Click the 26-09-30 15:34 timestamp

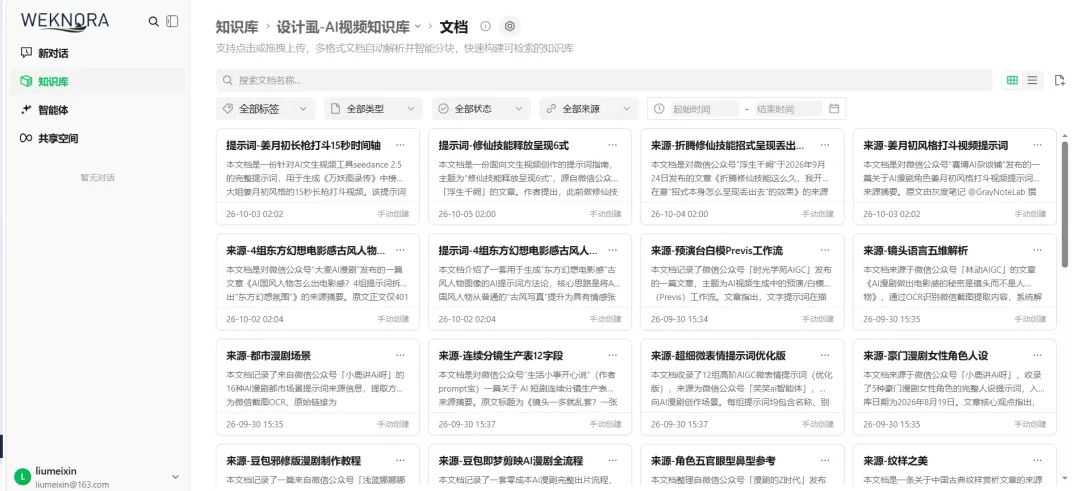tap(679, 319)
